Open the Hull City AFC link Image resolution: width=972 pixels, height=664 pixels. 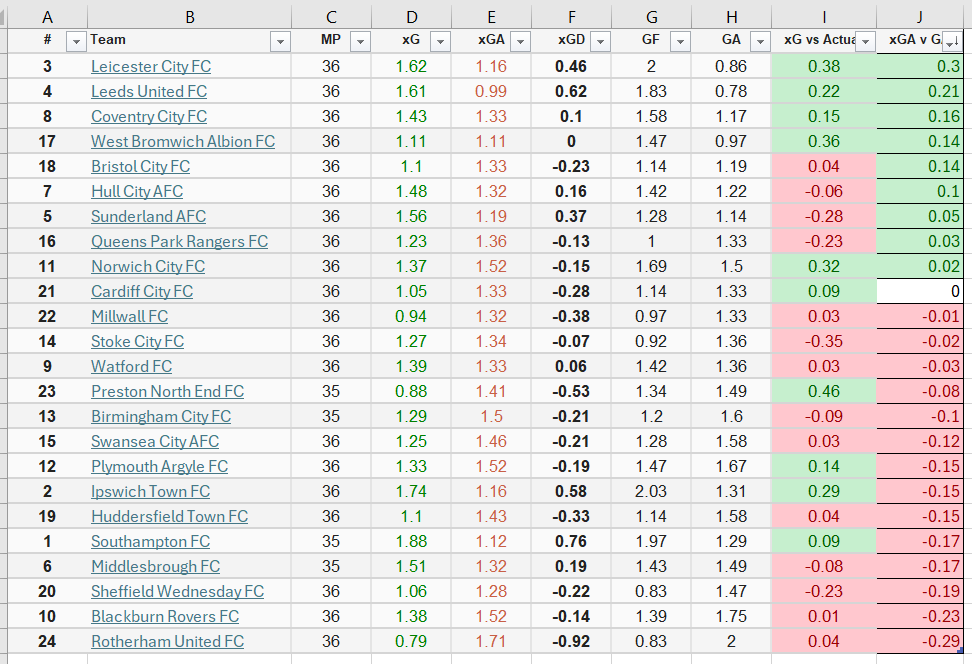tap(137, 192)
